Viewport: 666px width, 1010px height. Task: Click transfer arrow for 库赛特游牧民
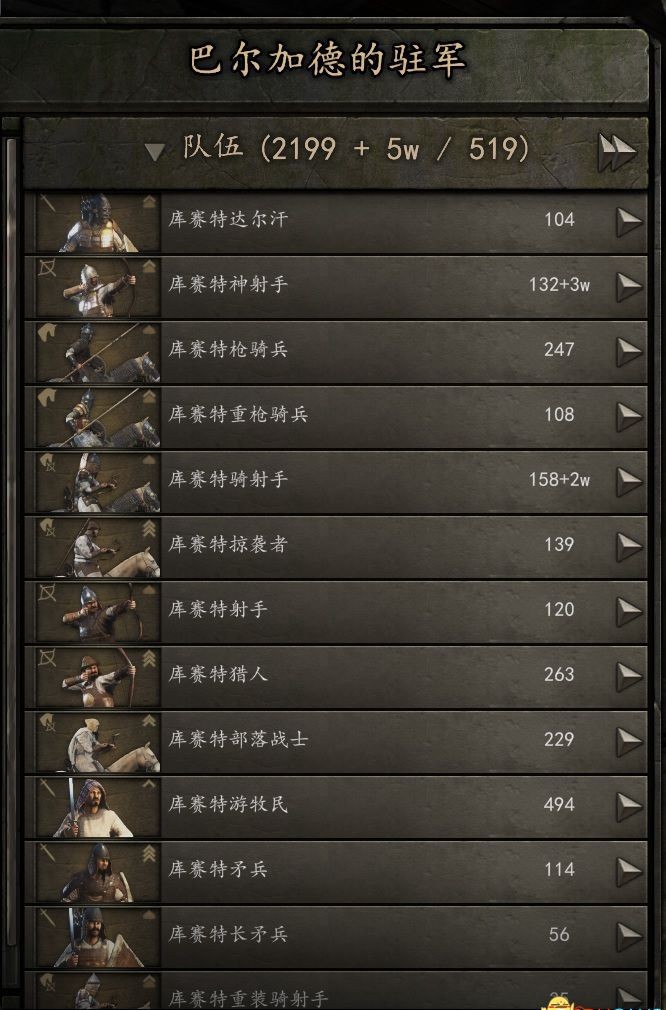(629, 808)
